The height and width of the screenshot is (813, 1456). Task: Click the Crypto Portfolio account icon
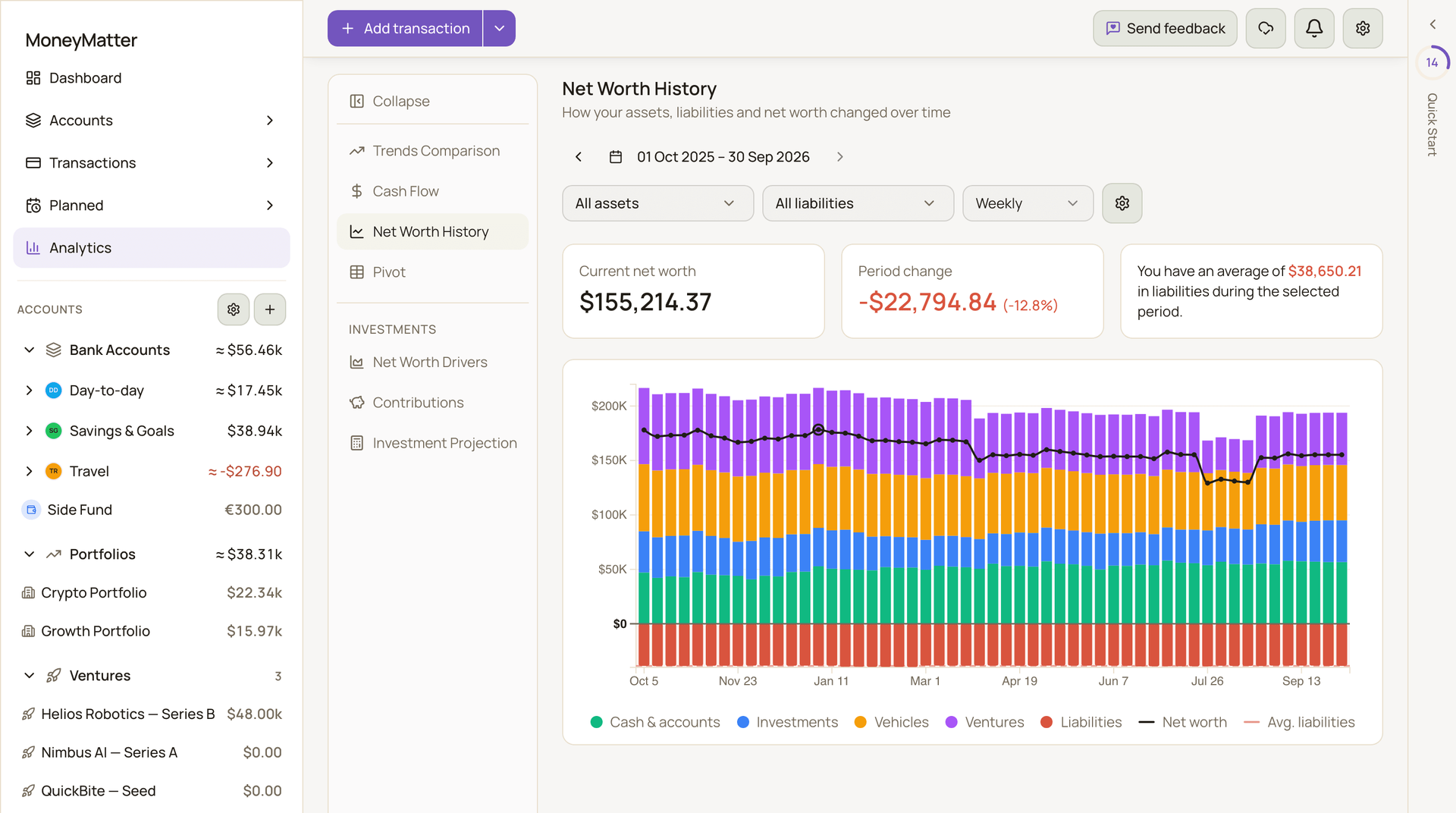29,593
